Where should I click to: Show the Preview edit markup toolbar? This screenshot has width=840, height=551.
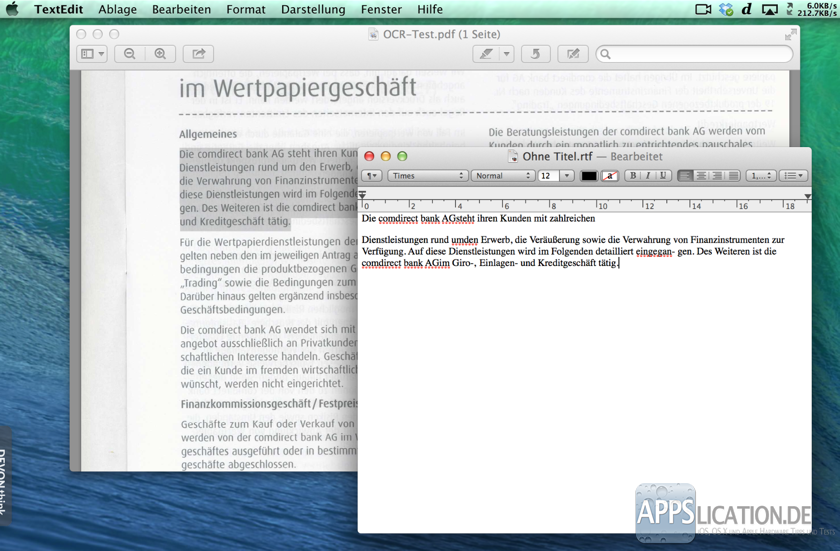(573, 54)
